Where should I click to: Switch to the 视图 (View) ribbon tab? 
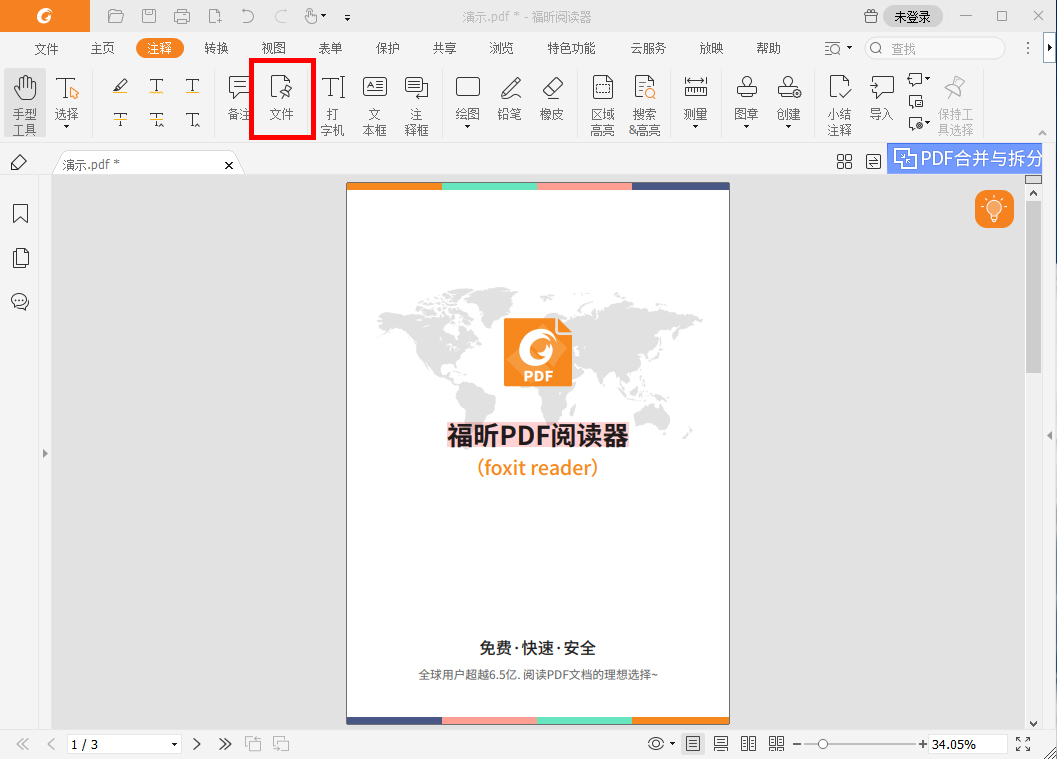coord(273,47)
